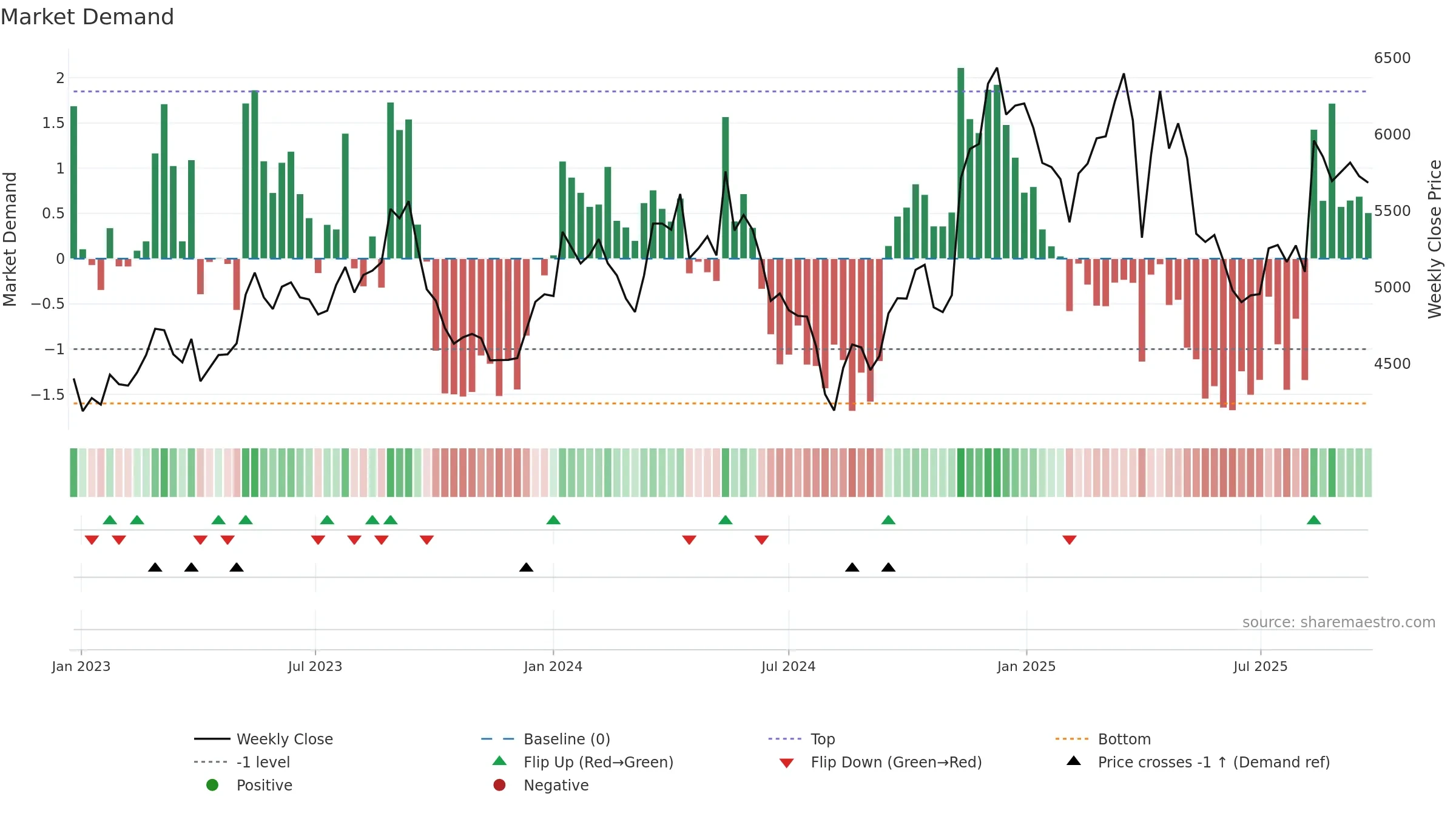Click the red triangle legend icon for Flip Down
This screenshot has height=819, width=1456.
pos(787,763)
